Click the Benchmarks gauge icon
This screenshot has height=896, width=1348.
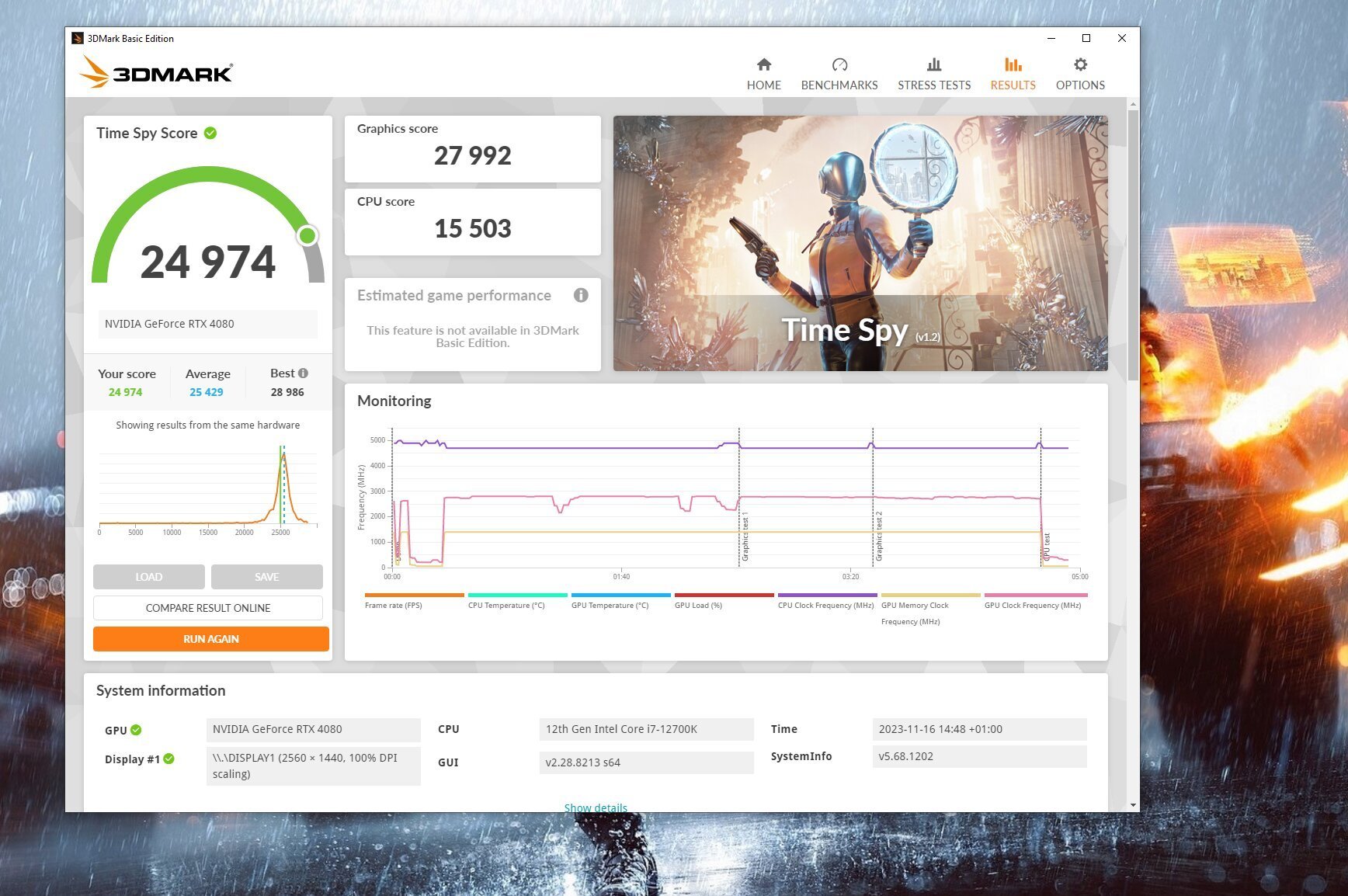click(839, 64)
